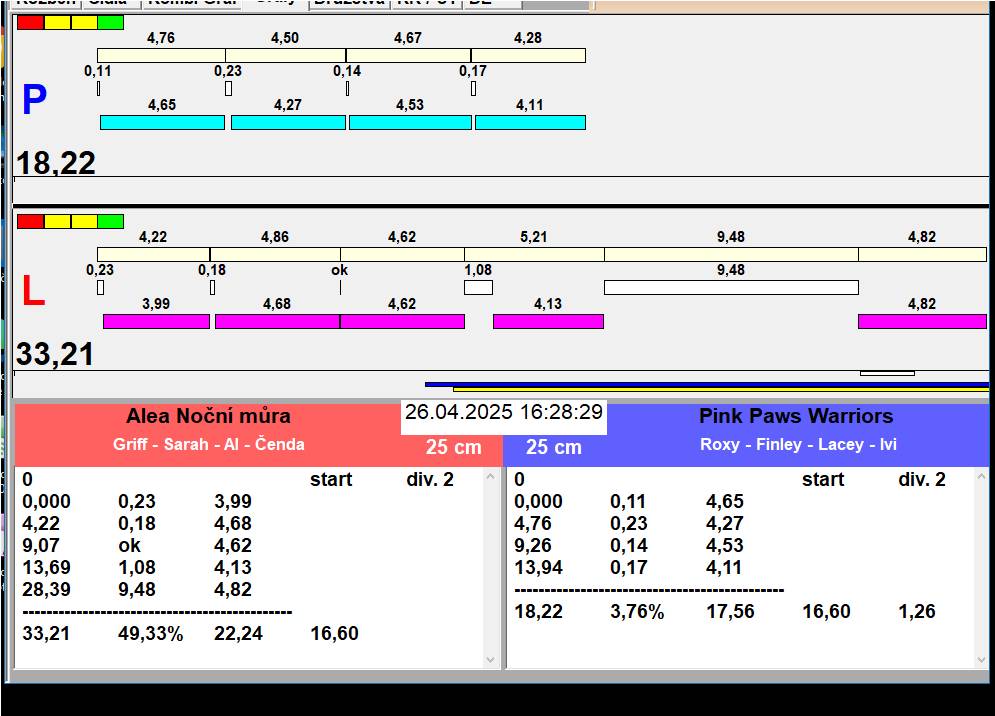Click the Pink Paws Warriors team header
This screenshot has height=716, width=995.
(x=796, y=417)
